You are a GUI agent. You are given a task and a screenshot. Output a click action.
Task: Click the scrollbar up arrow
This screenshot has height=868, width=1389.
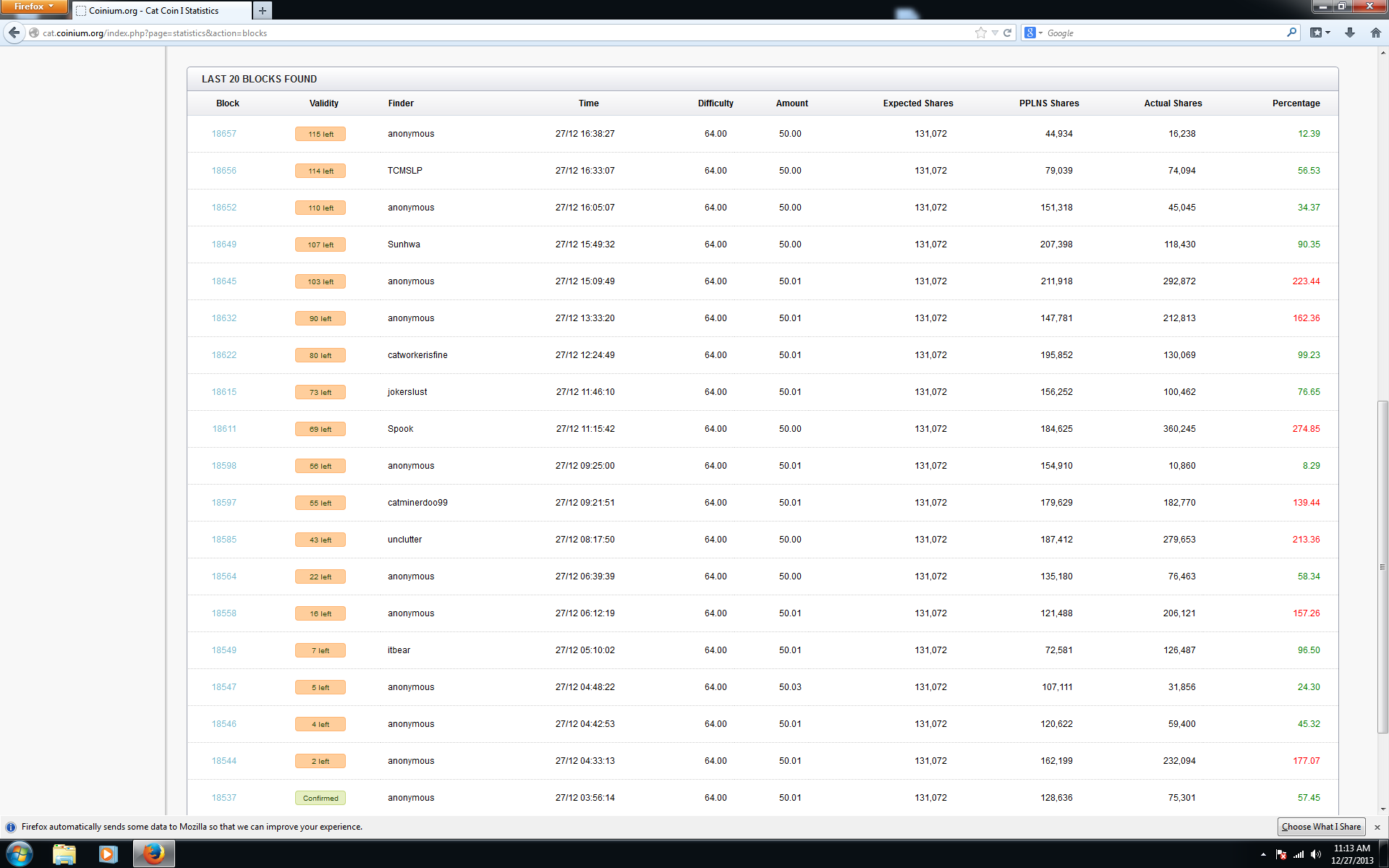point(1382,53)
